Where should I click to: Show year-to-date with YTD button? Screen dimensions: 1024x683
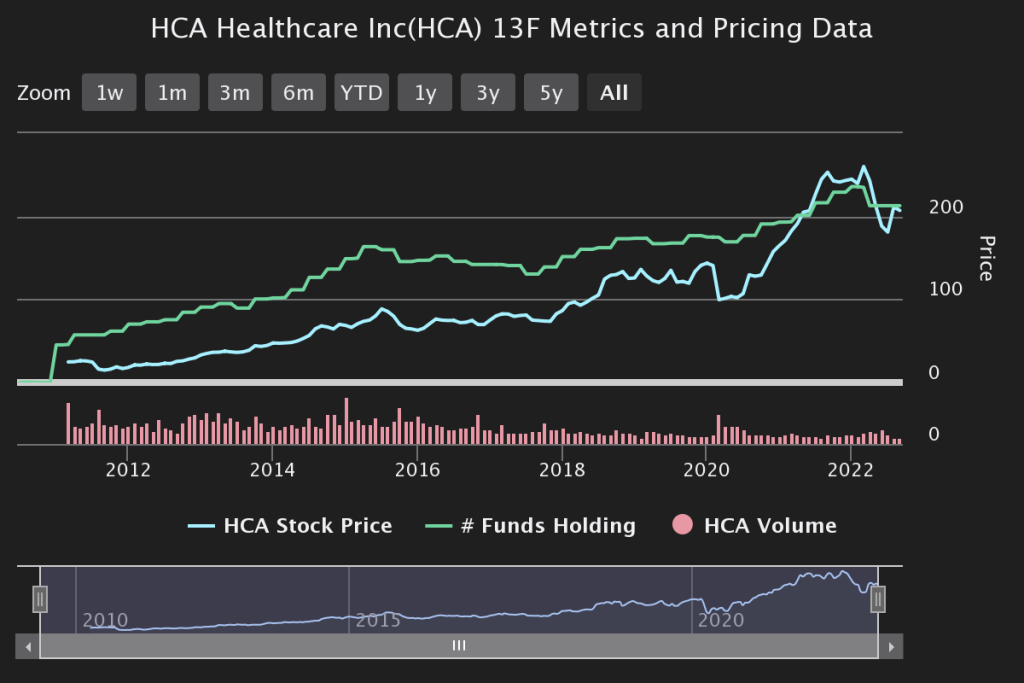361,93
